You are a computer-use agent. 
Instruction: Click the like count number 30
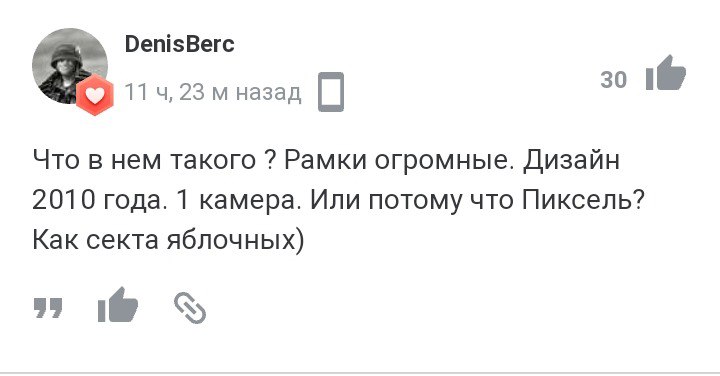click(x=613, y=80)
